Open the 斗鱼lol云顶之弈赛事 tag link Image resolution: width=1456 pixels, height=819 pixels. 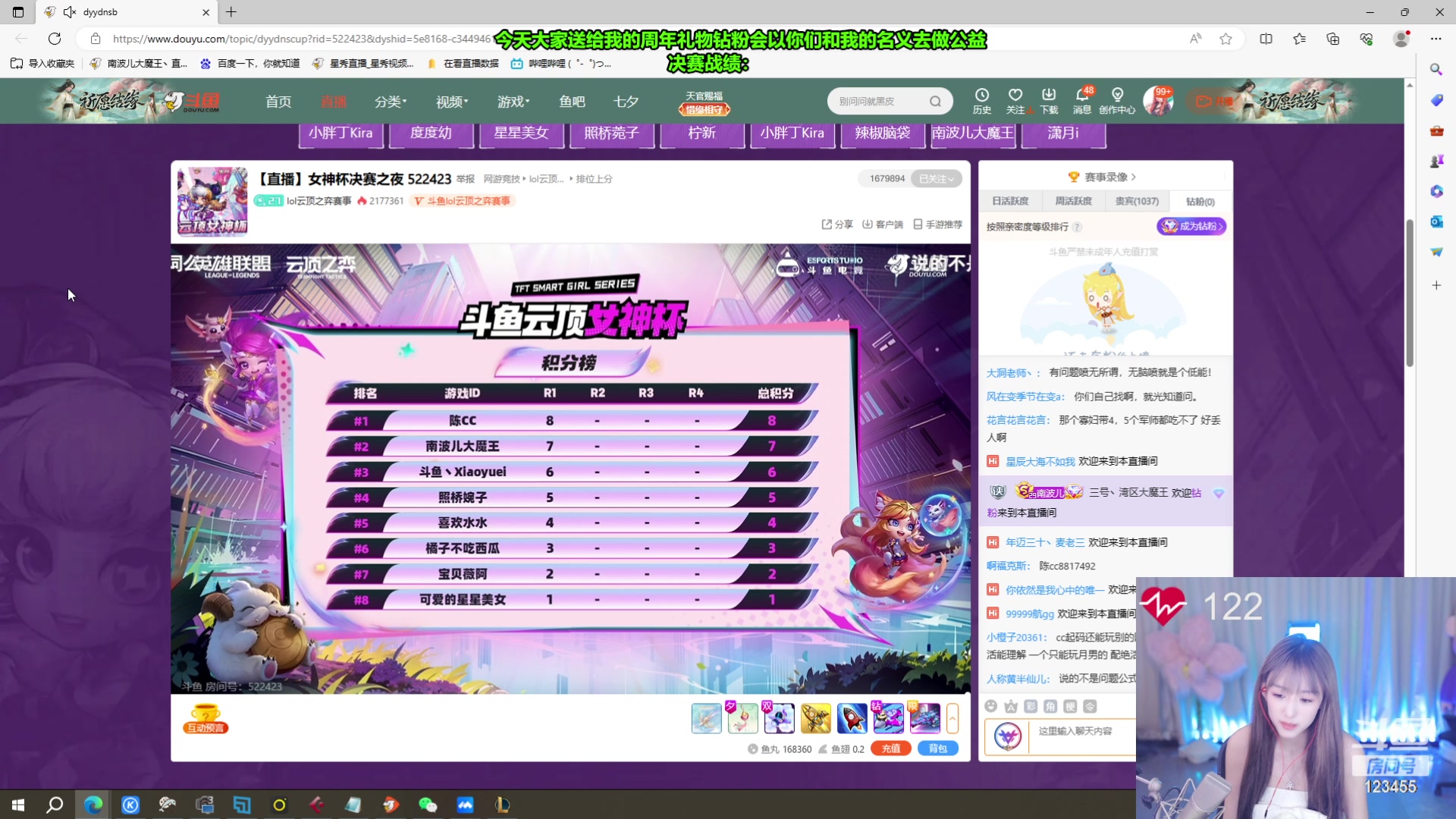463,201
